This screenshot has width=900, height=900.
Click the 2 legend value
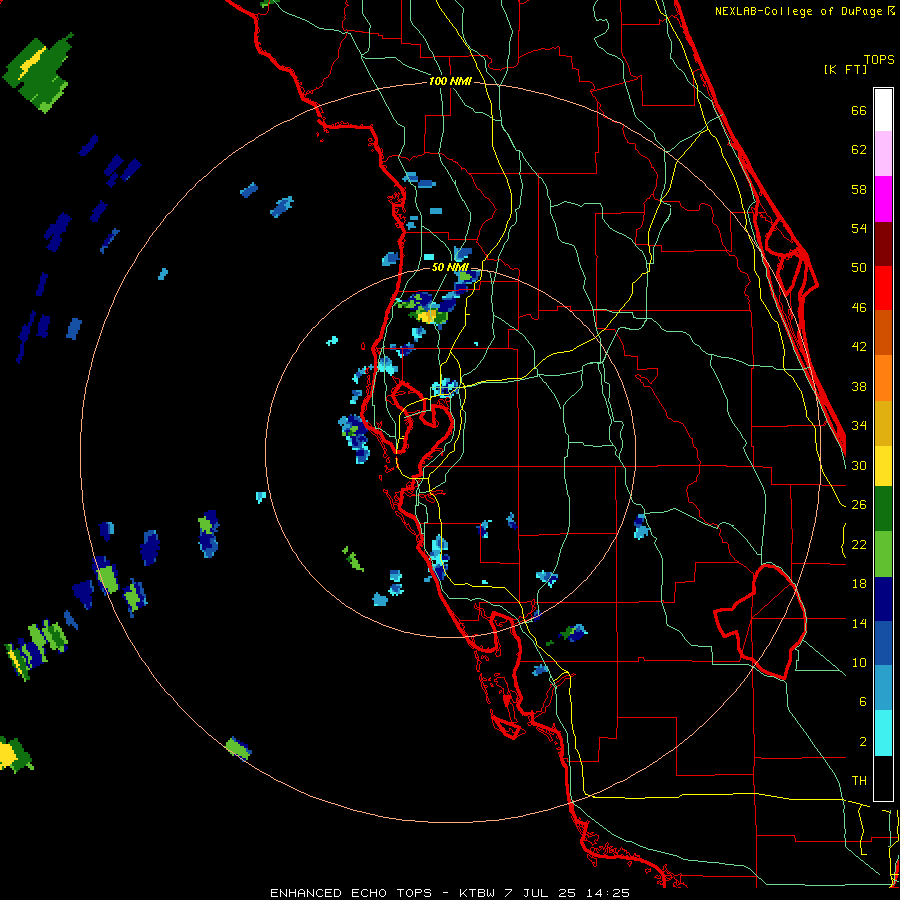coord(862,742)
